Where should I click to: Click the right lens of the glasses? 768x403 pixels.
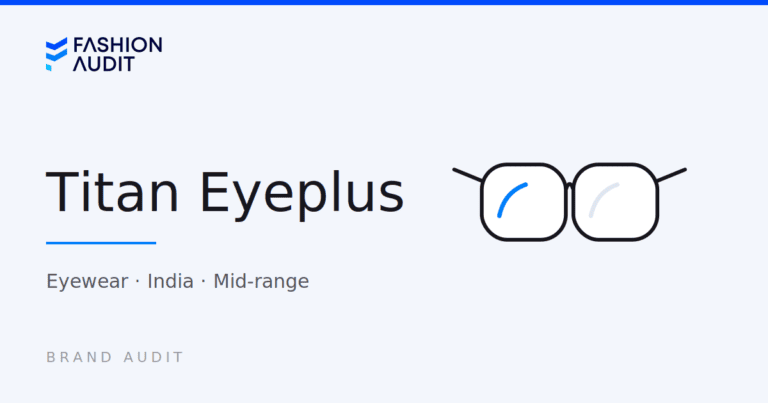tap(616, 202)
